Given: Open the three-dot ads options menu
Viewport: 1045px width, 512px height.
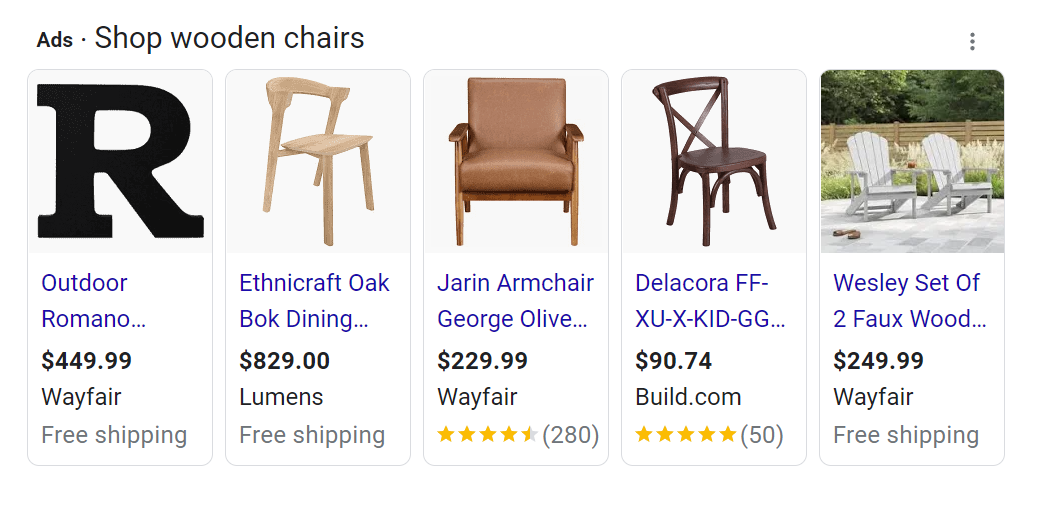Looking at the screenshot, I should click(972, 42).
